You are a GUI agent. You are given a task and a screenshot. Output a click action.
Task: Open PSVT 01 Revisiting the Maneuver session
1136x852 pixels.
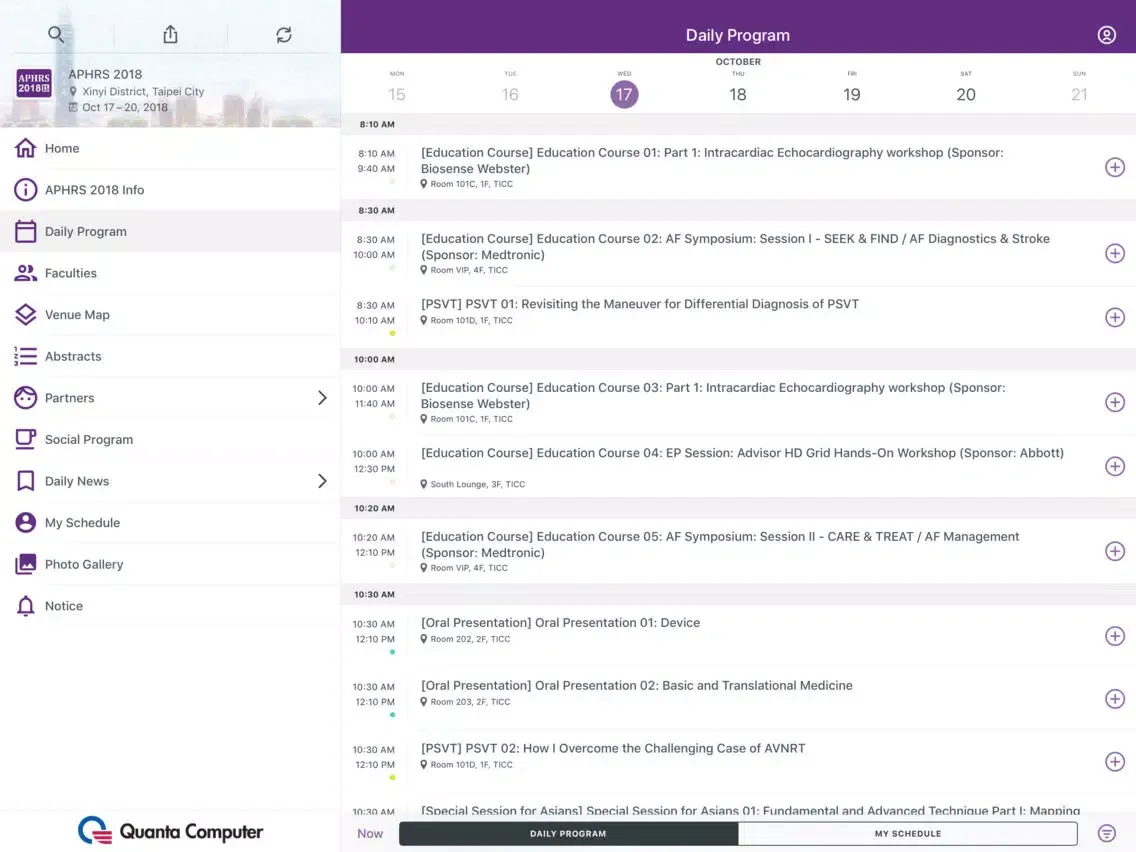click(738, 317)
